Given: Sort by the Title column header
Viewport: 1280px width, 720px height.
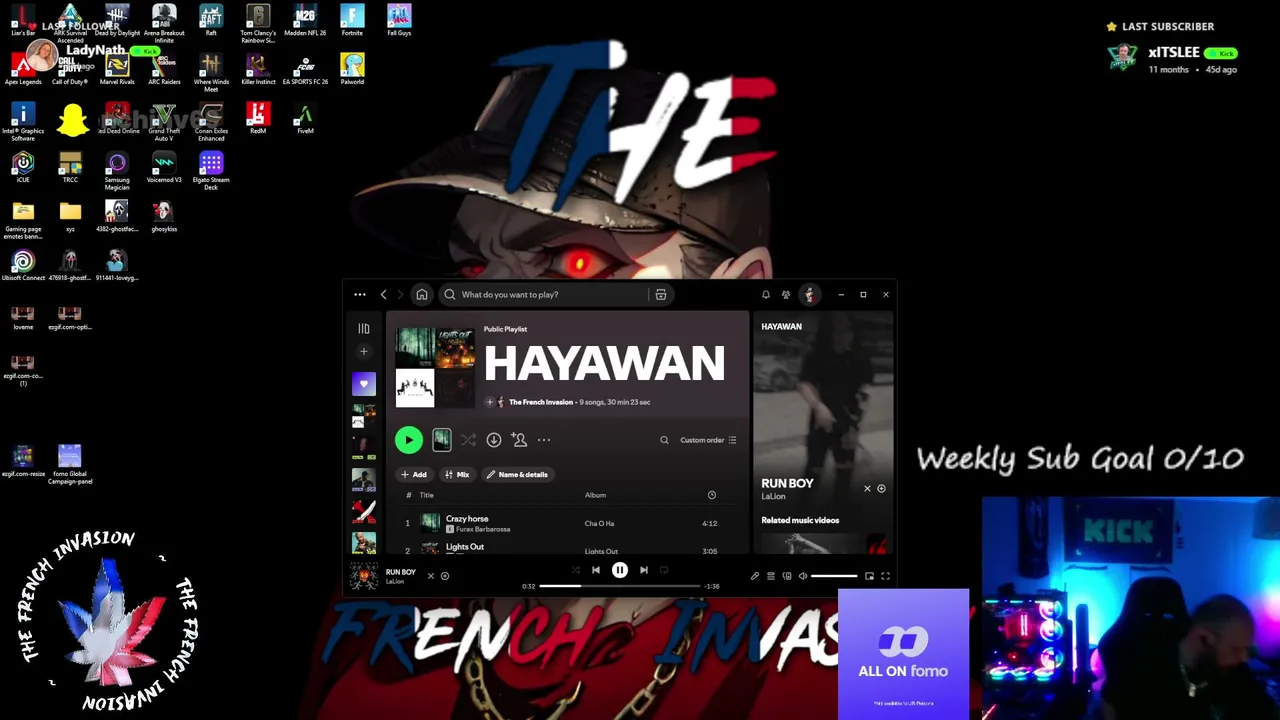Looking at the screenshot, I should 426,495.
